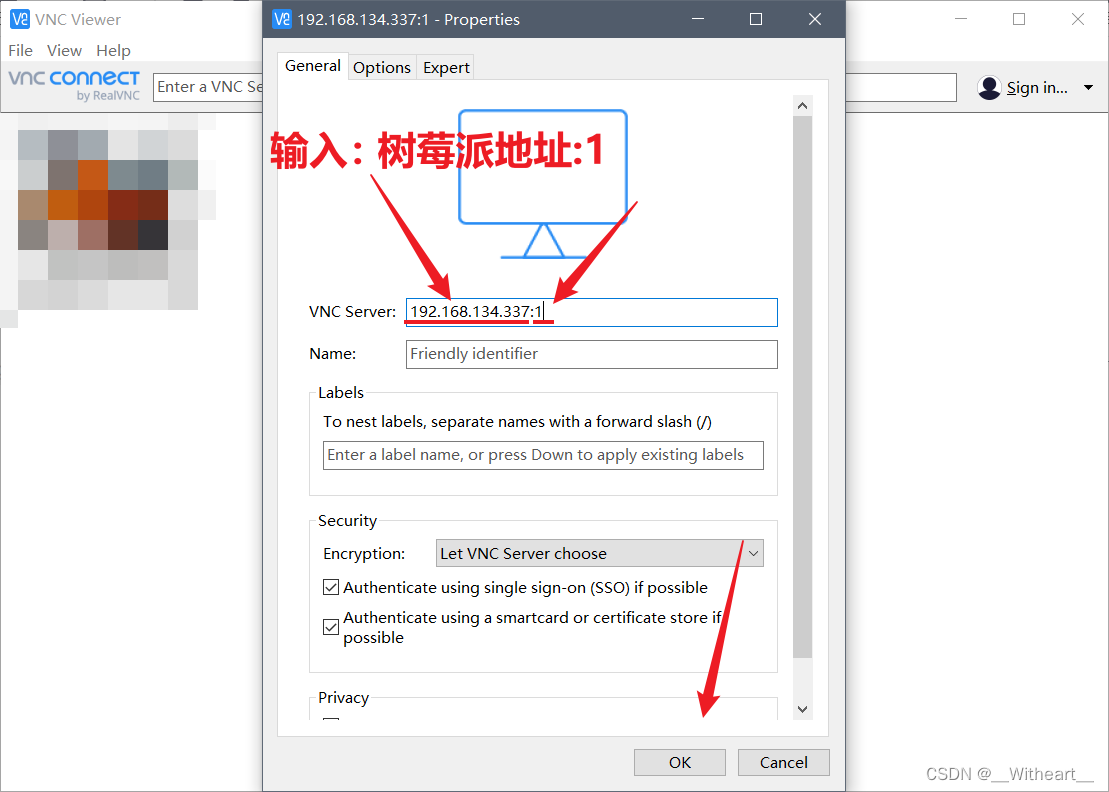Click the Encryption: label text
The image size is (1109, 792).
[x=364, y=554]
